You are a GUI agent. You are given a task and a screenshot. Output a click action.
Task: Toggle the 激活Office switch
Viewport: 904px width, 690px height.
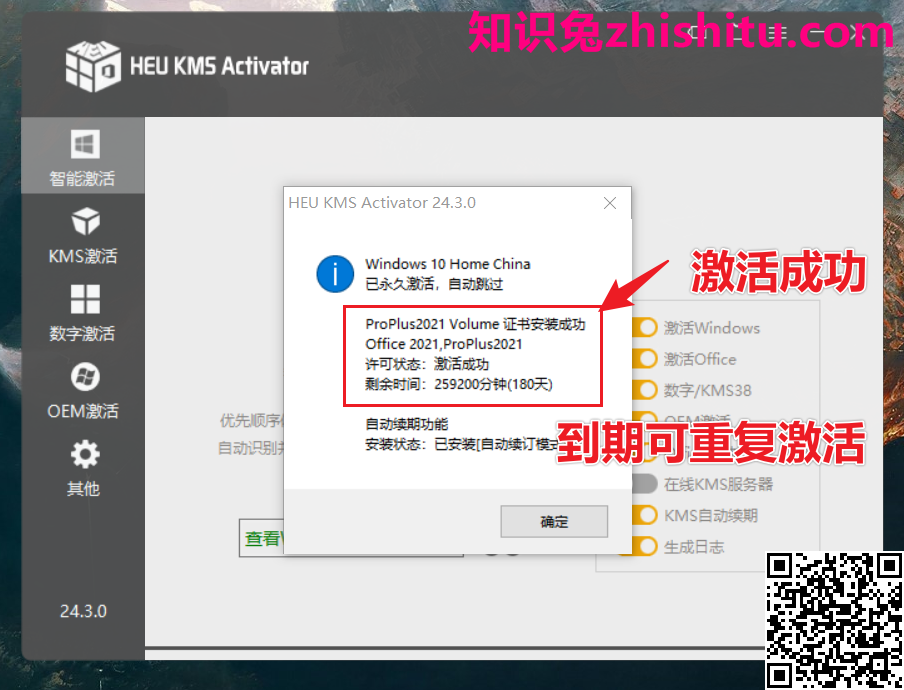coord(645,359)
